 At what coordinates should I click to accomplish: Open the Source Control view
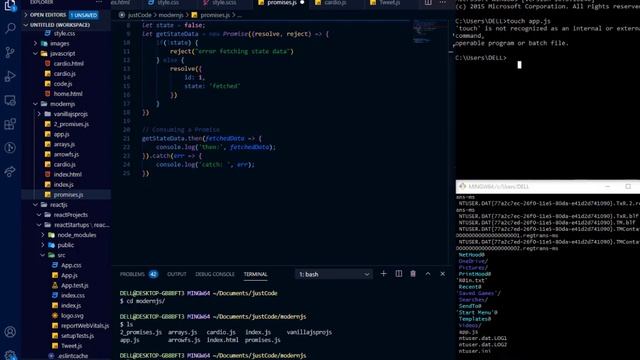coord(10,52)
